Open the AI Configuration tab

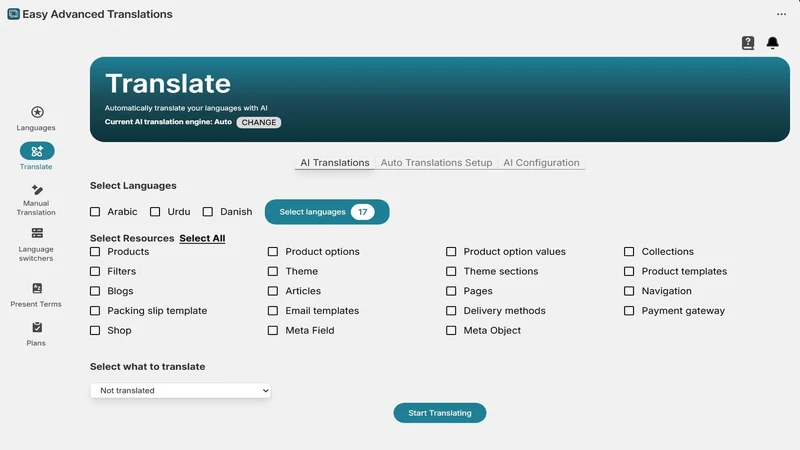tap(541, 163)
